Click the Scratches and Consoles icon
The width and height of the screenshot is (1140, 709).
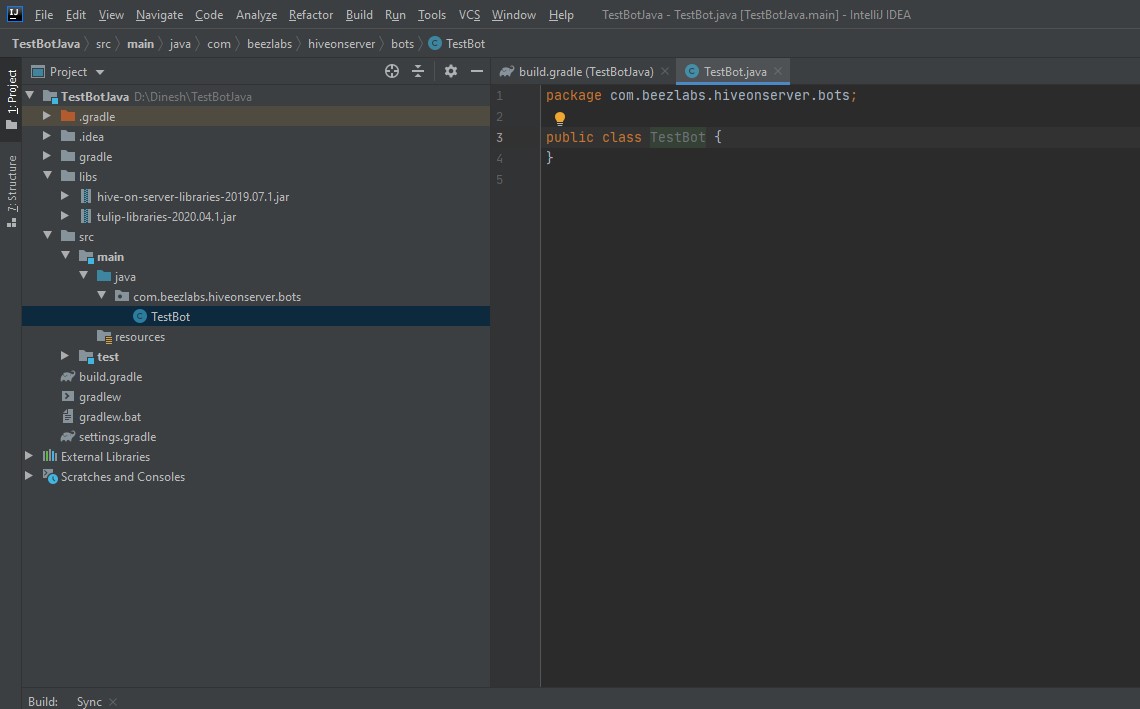[x=49, y=476]
